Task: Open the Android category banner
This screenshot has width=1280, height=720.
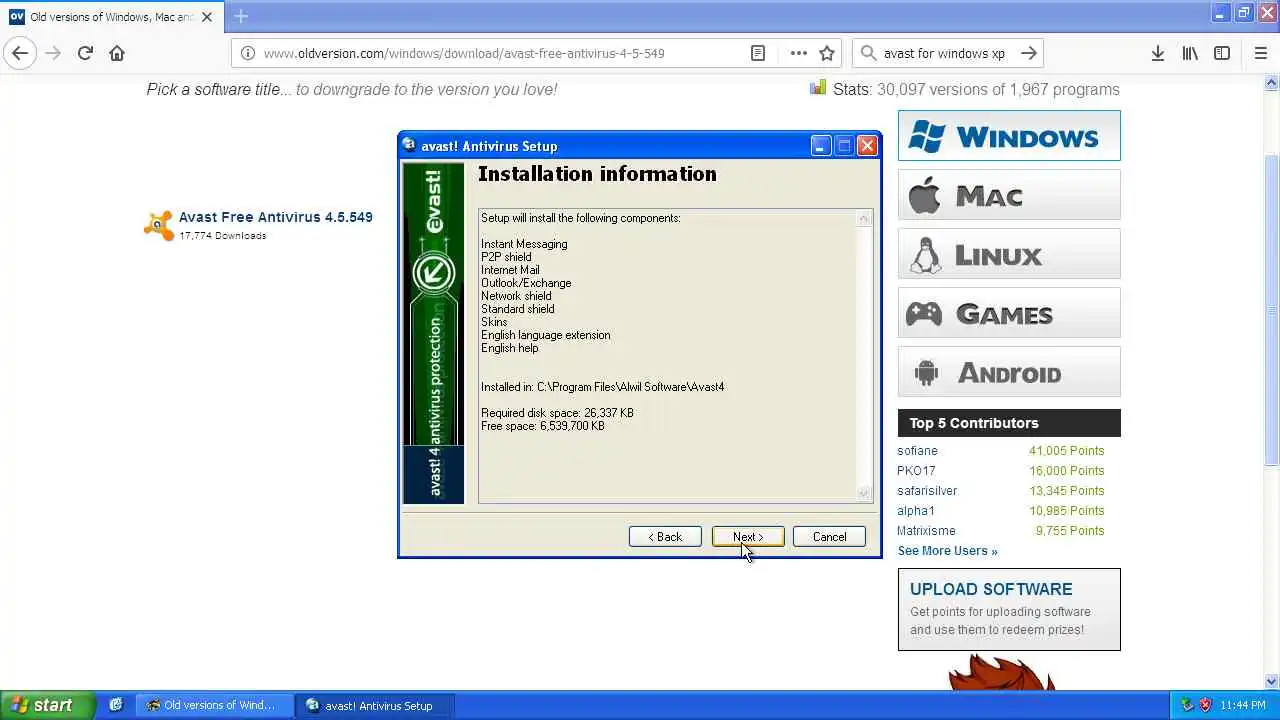Action: click(1009, 372)
